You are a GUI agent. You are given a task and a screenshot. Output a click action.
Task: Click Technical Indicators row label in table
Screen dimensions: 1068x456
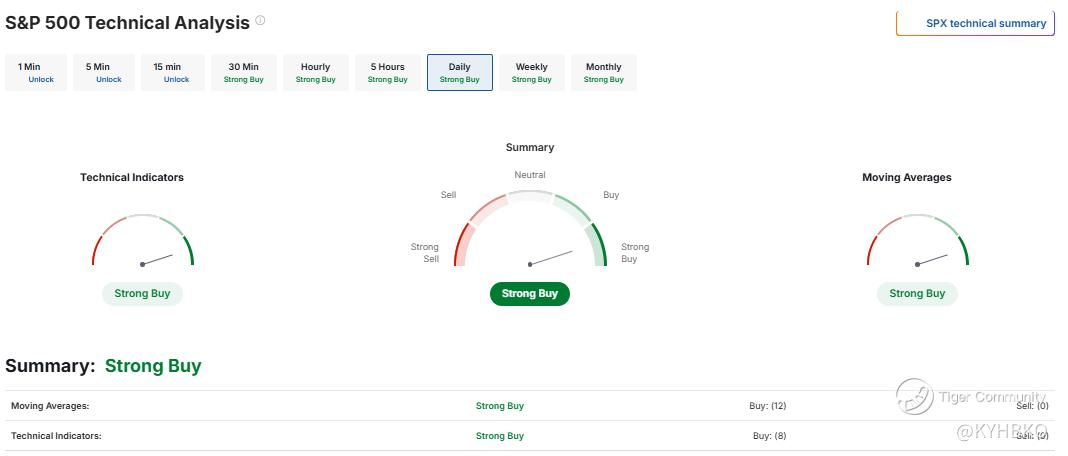click(56, 436)
